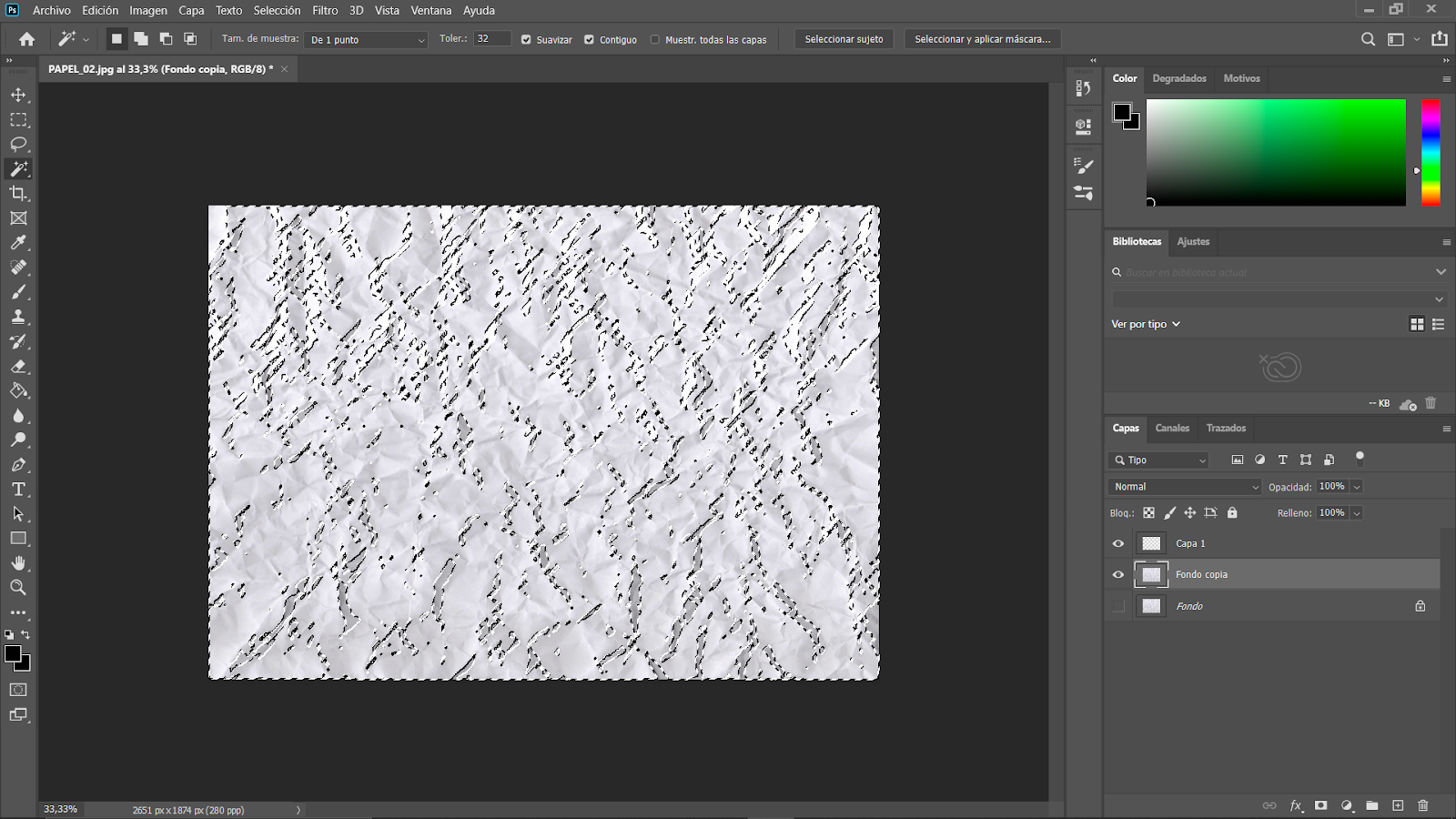The width and height of the screenshot is (1456, 819).
Task: Open the Archivo menu
Action: point(51,11)
